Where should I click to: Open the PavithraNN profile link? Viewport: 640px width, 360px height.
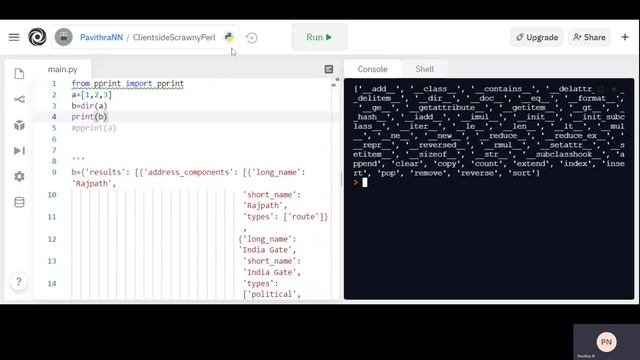coord(101,38)
